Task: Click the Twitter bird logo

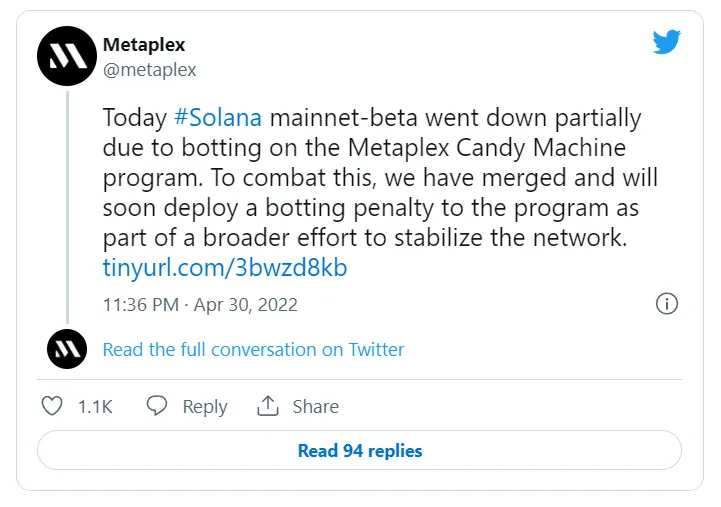Action: (666, 42)
